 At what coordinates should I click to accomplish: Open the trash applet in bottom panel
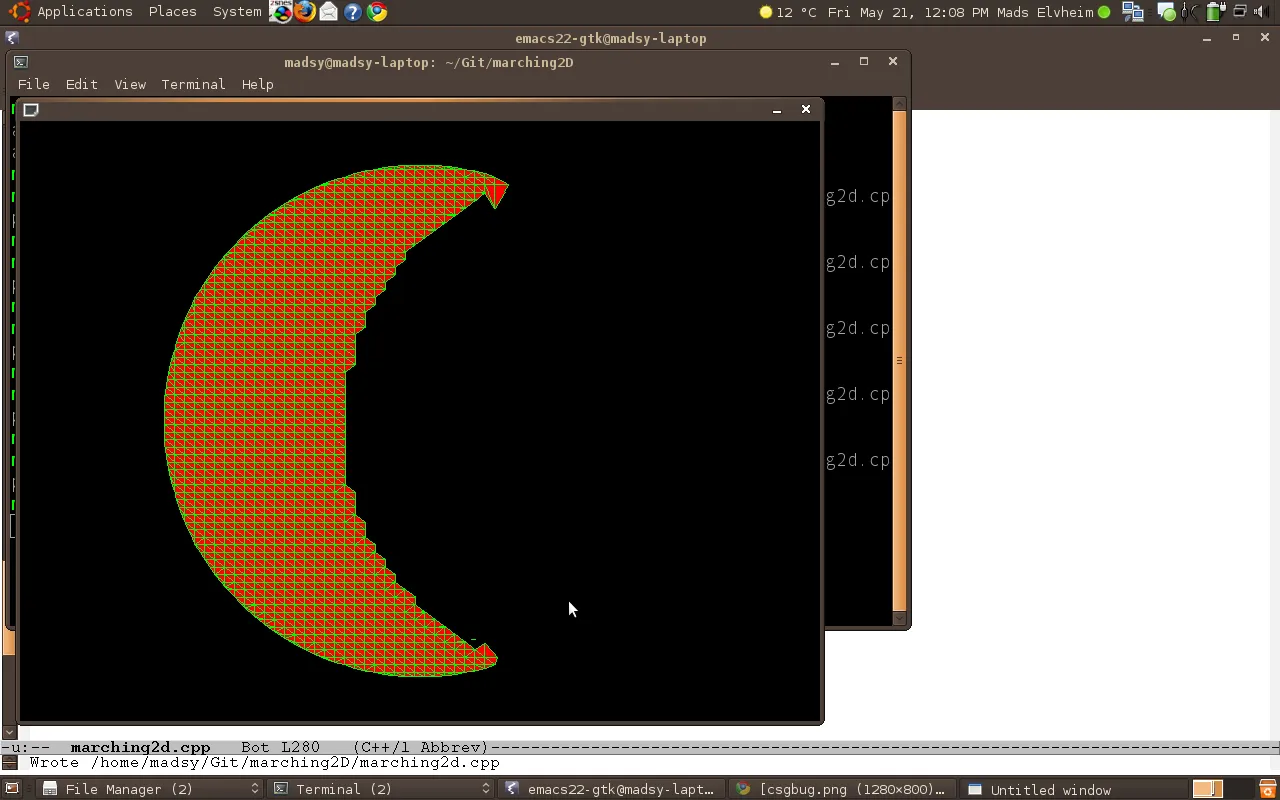(x=1267, y=789)
